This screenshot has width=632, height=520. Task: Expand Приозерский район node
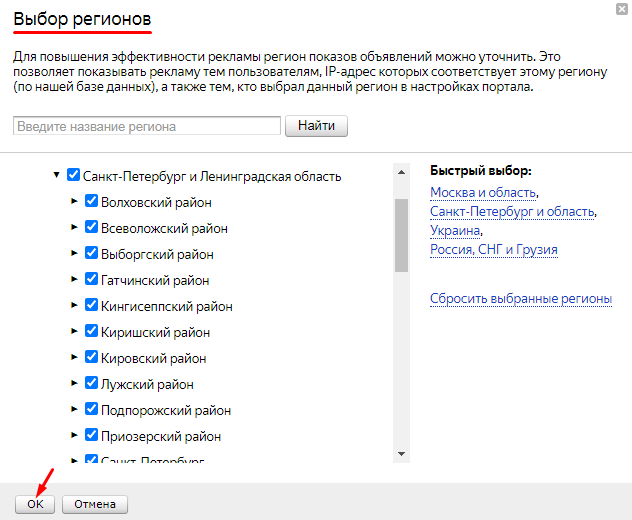click(74, 436)
